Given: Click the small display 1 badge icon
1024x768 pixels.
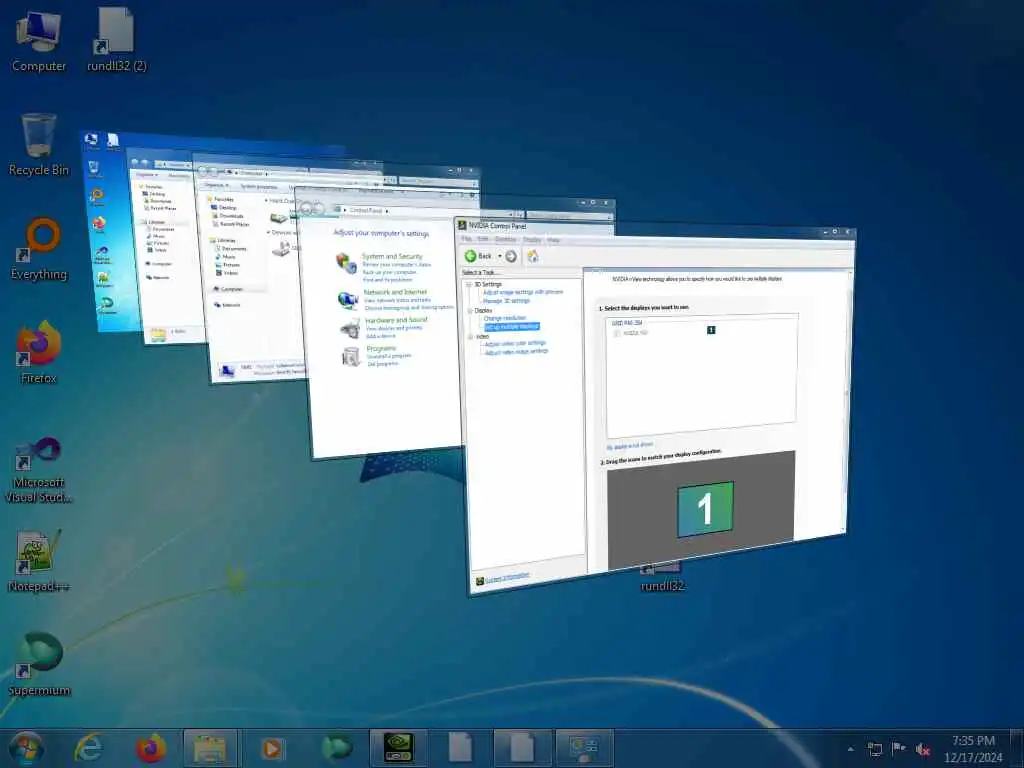Looking at the screenshot, I should pos(711,330).
